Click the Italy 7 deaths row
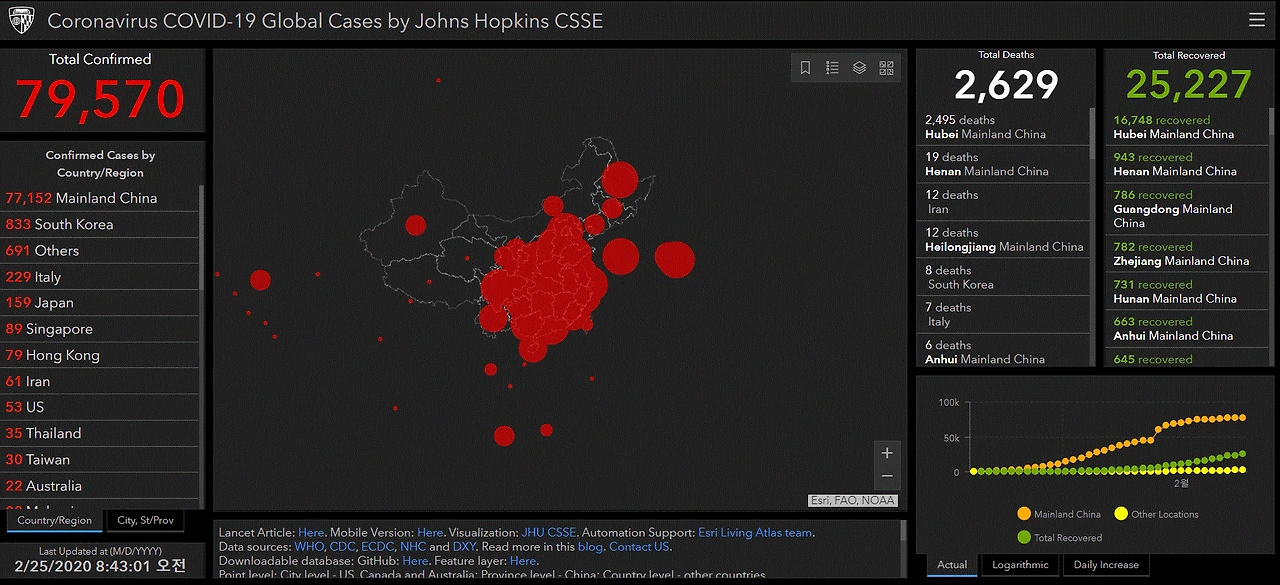Image resolution: width=1280 pixels, height=585 pixels. (x=1004, y=314)
